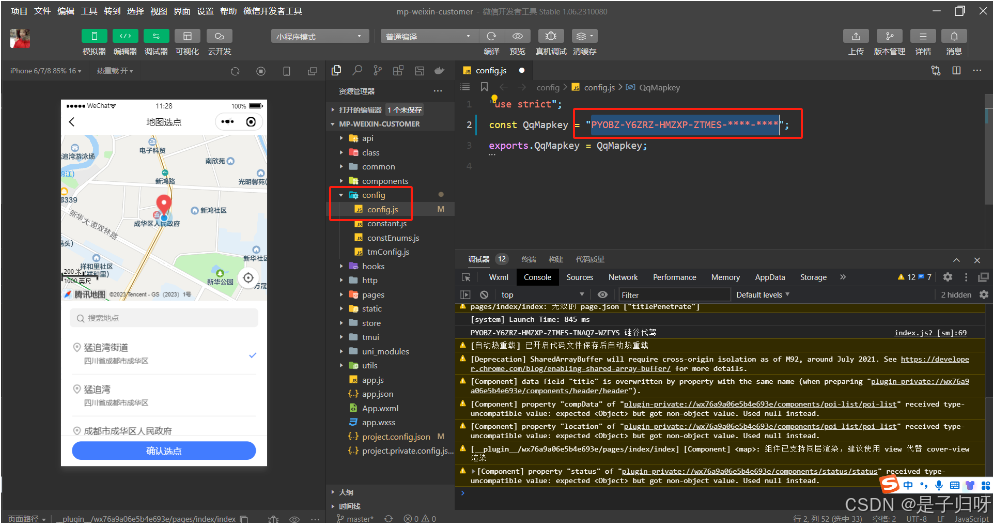Start 真机调试 real device debugging
The image size is (996, 523).
point(551,36)
